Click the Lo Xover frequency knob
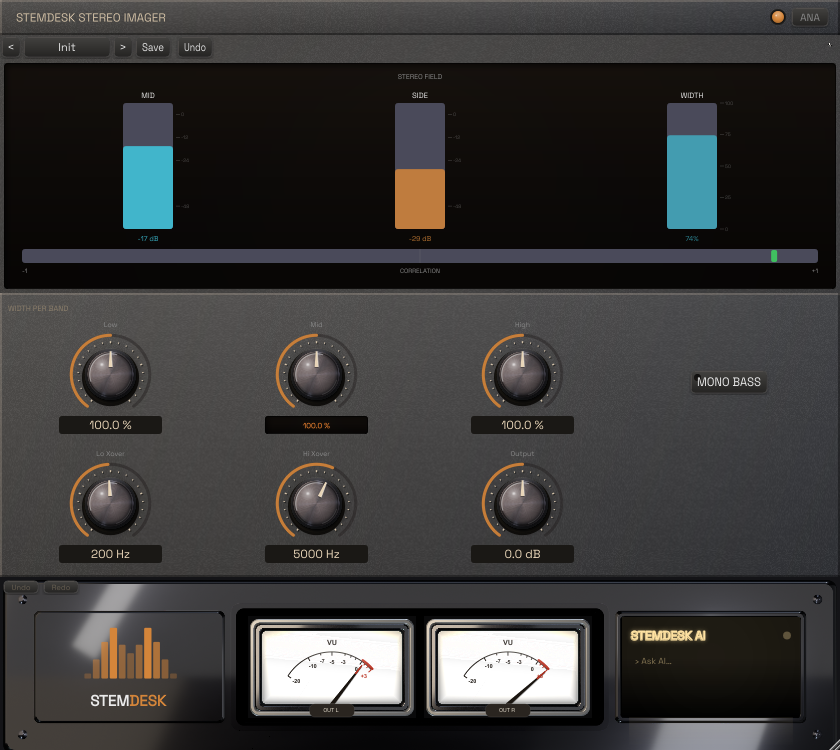840x750 pixels. (x=110, y=503)
